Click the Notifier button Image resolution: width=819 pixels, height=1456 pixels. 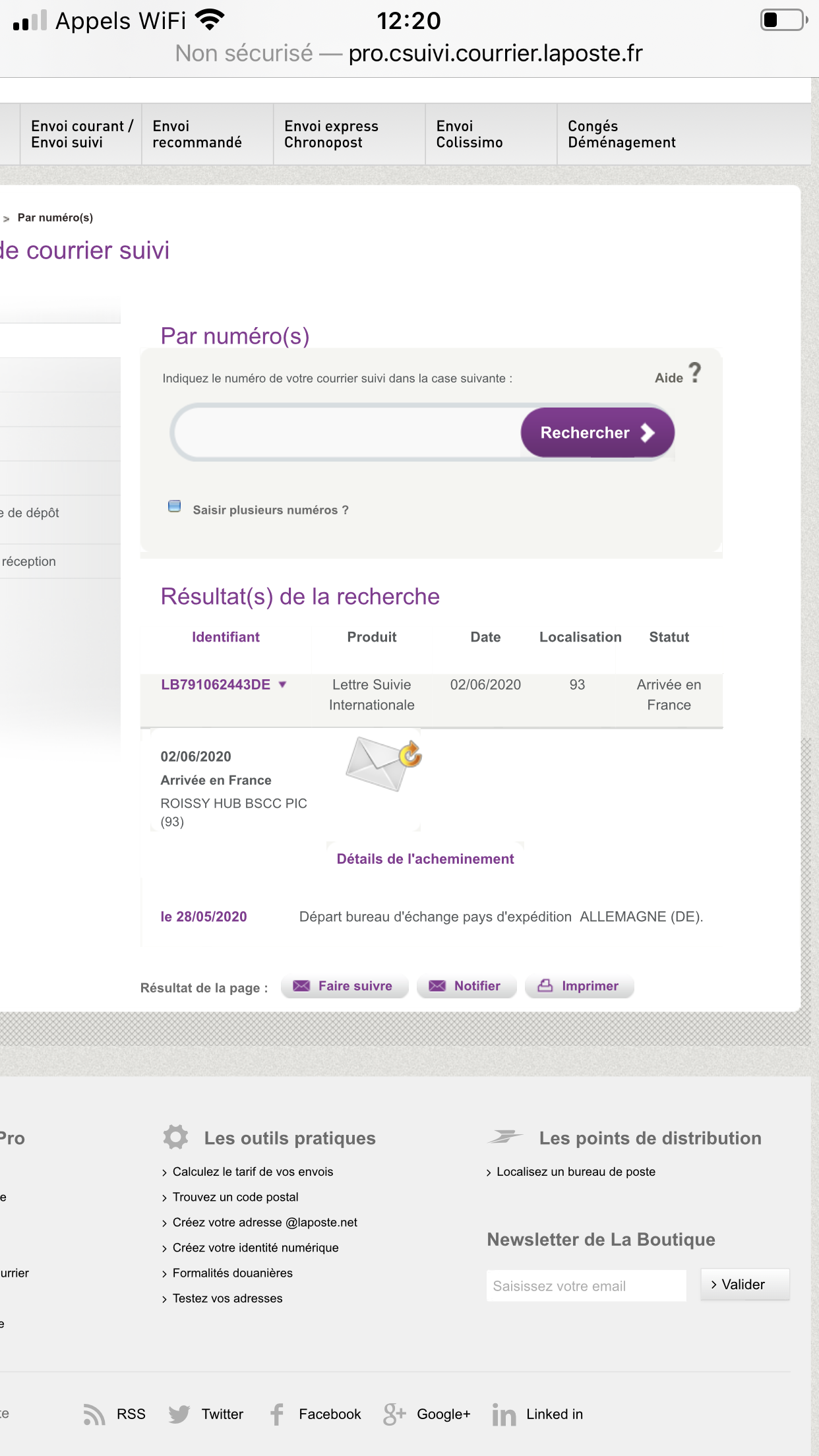pyautogui.click(x=466, y=986)
